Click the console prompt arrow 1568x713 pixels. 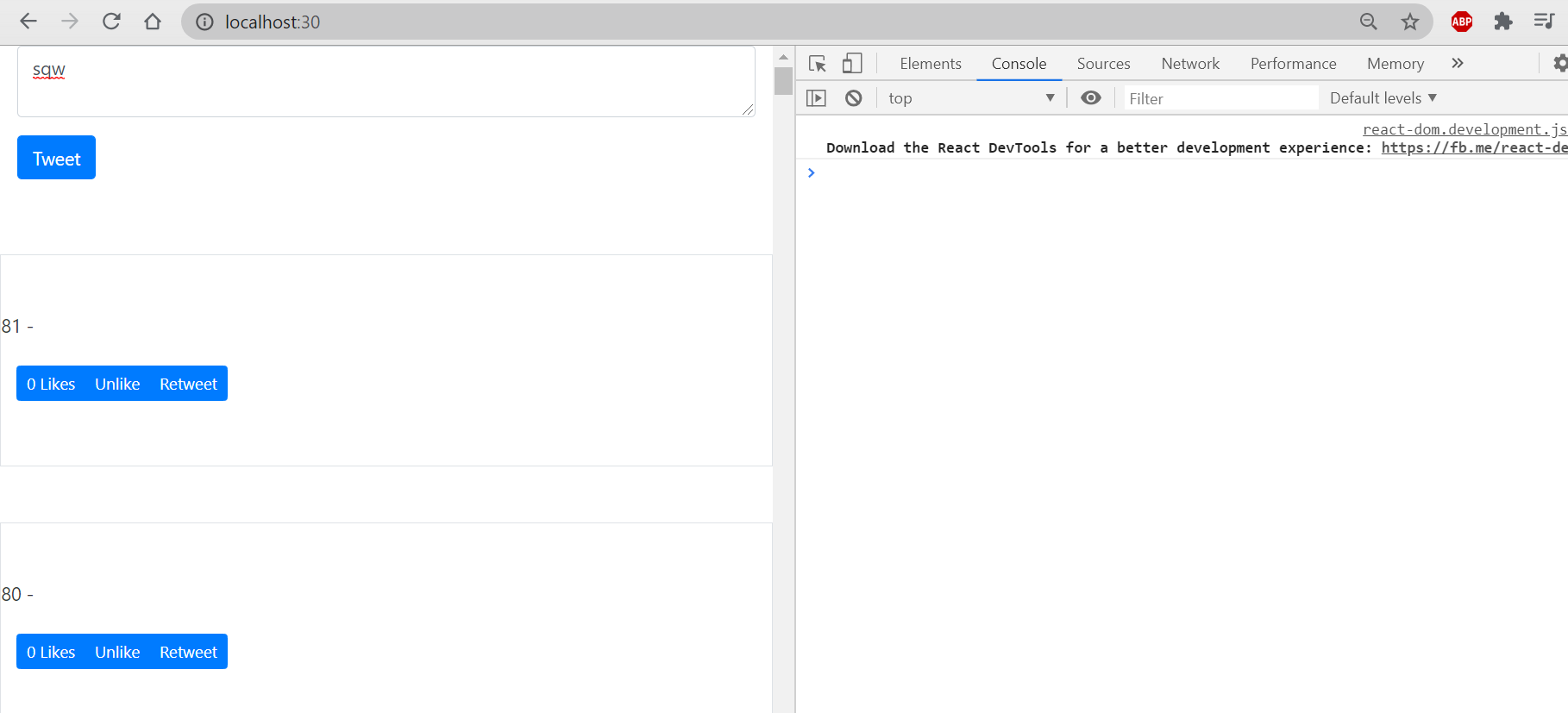811,172
